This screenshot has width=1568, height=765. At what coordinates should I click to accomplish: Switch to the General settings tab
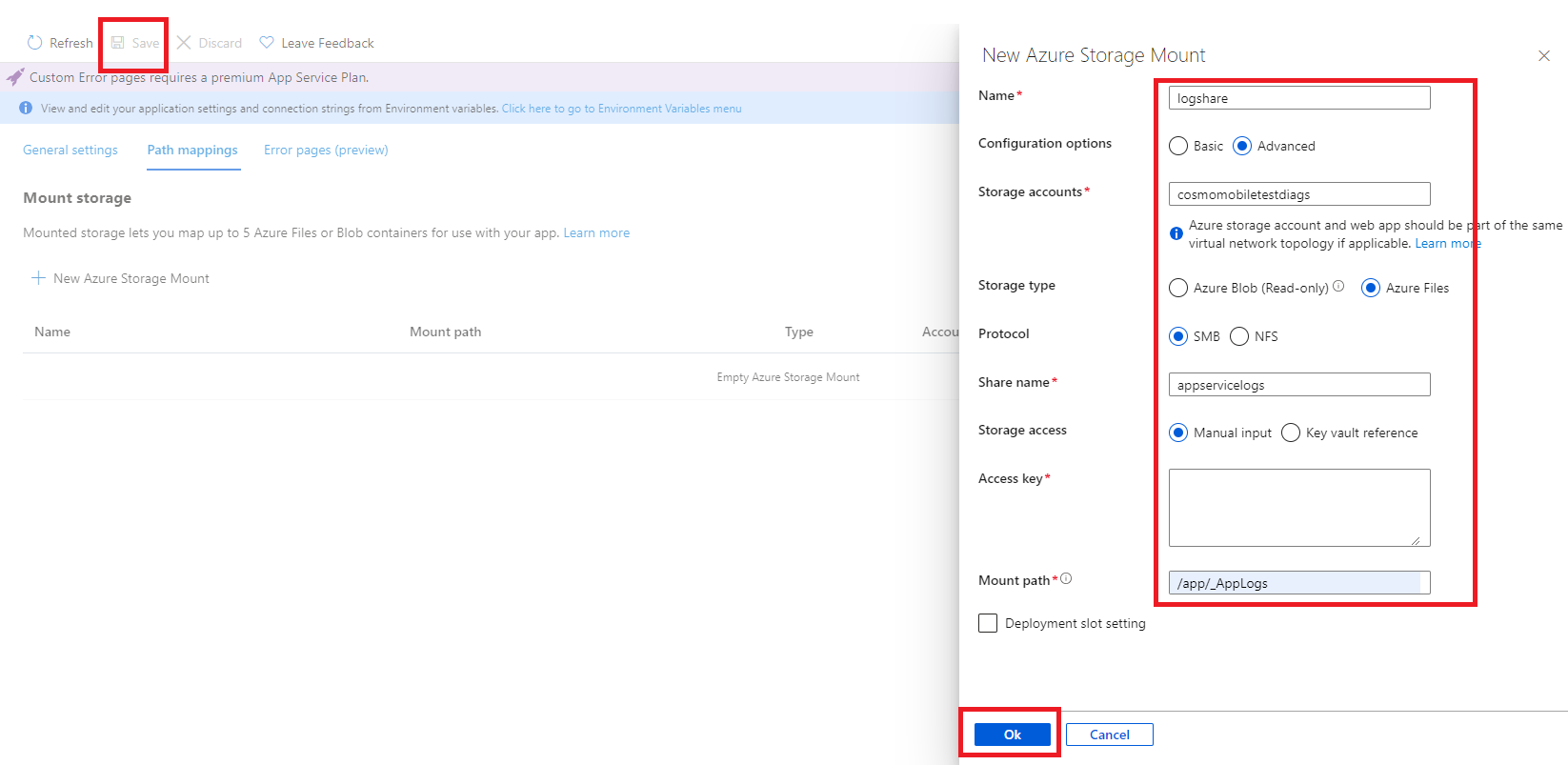70,150
